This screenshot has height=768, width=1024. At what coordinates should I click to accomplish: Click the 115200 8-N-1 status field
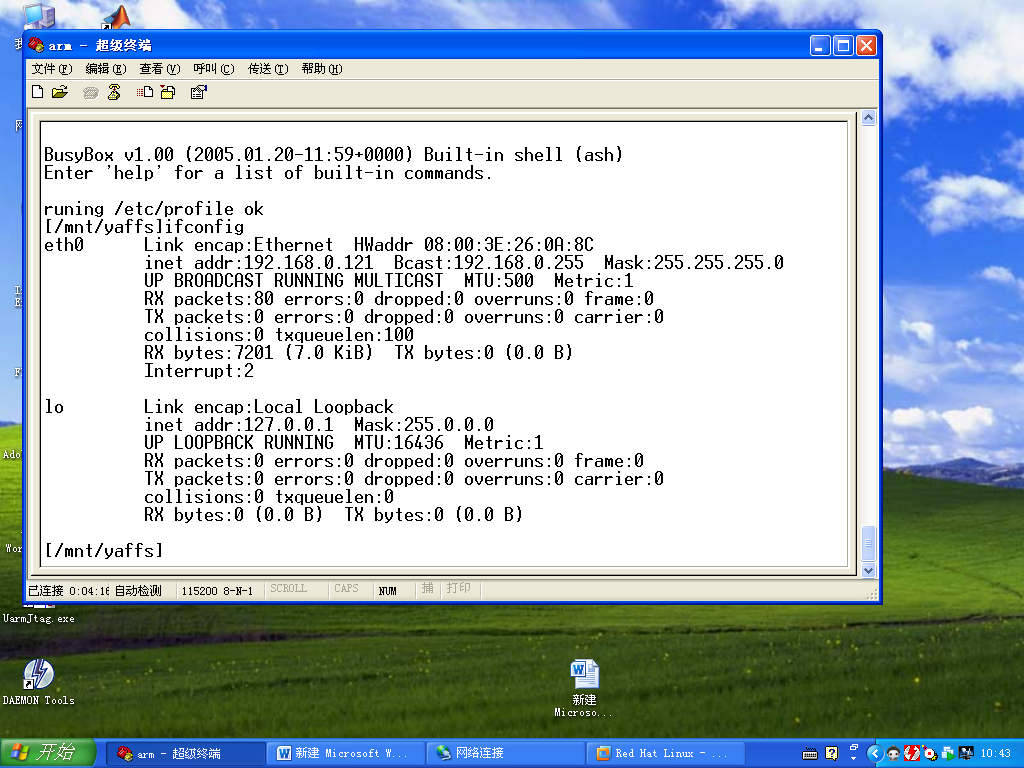pos(220,590)
